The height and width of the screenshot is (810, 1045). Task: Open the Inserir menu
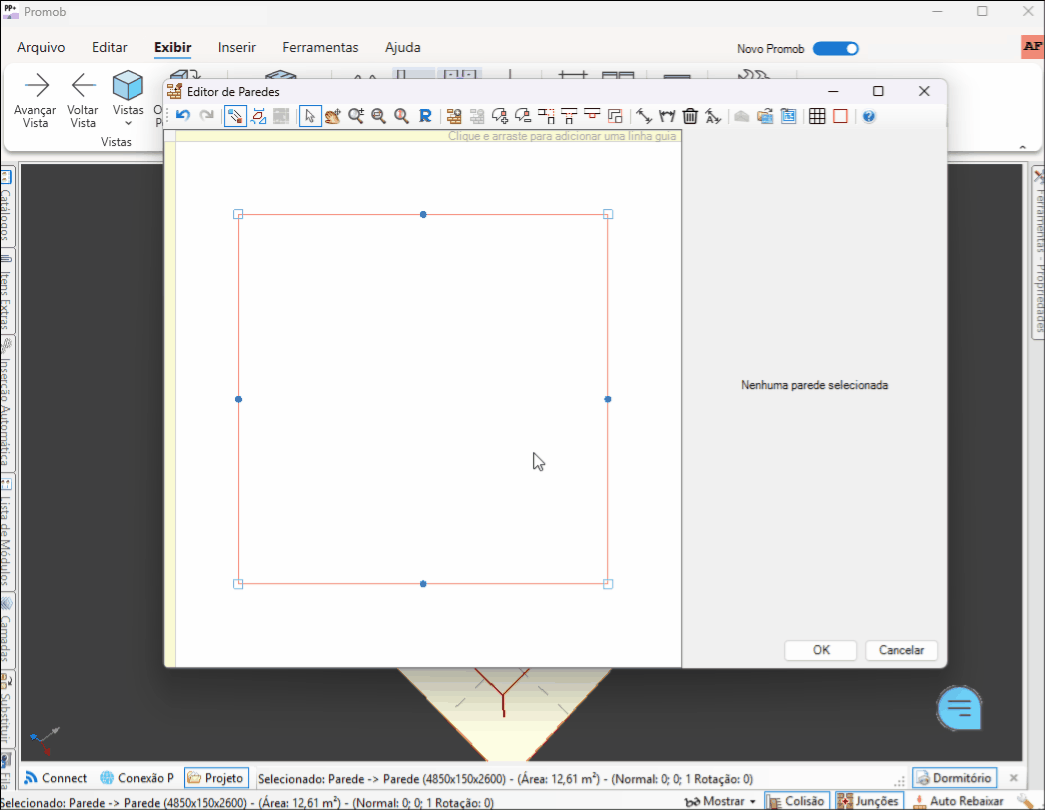237,47
